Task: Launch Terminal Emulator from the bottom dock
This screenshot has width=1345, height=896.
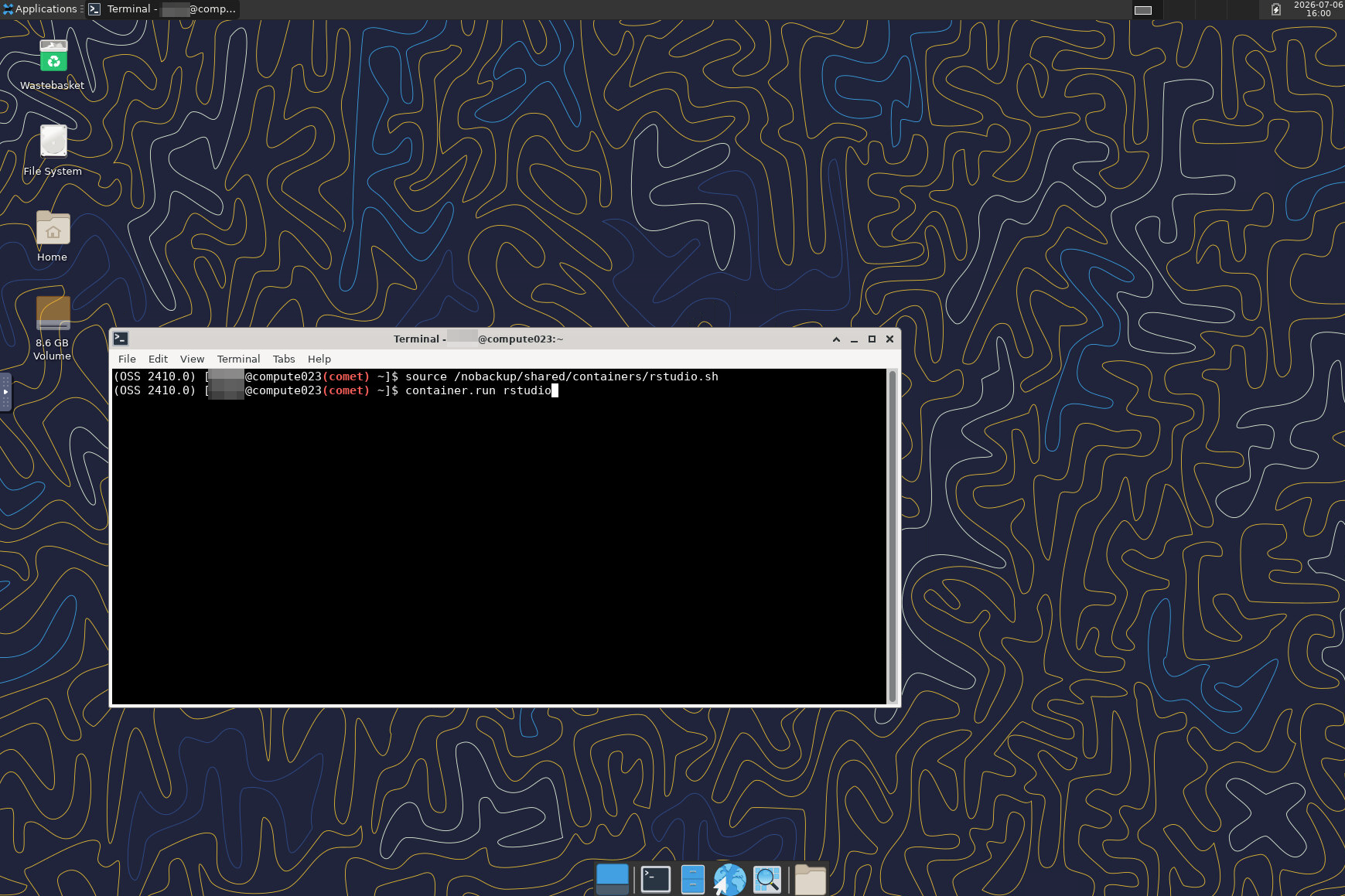Action: (x=656, y=879)
